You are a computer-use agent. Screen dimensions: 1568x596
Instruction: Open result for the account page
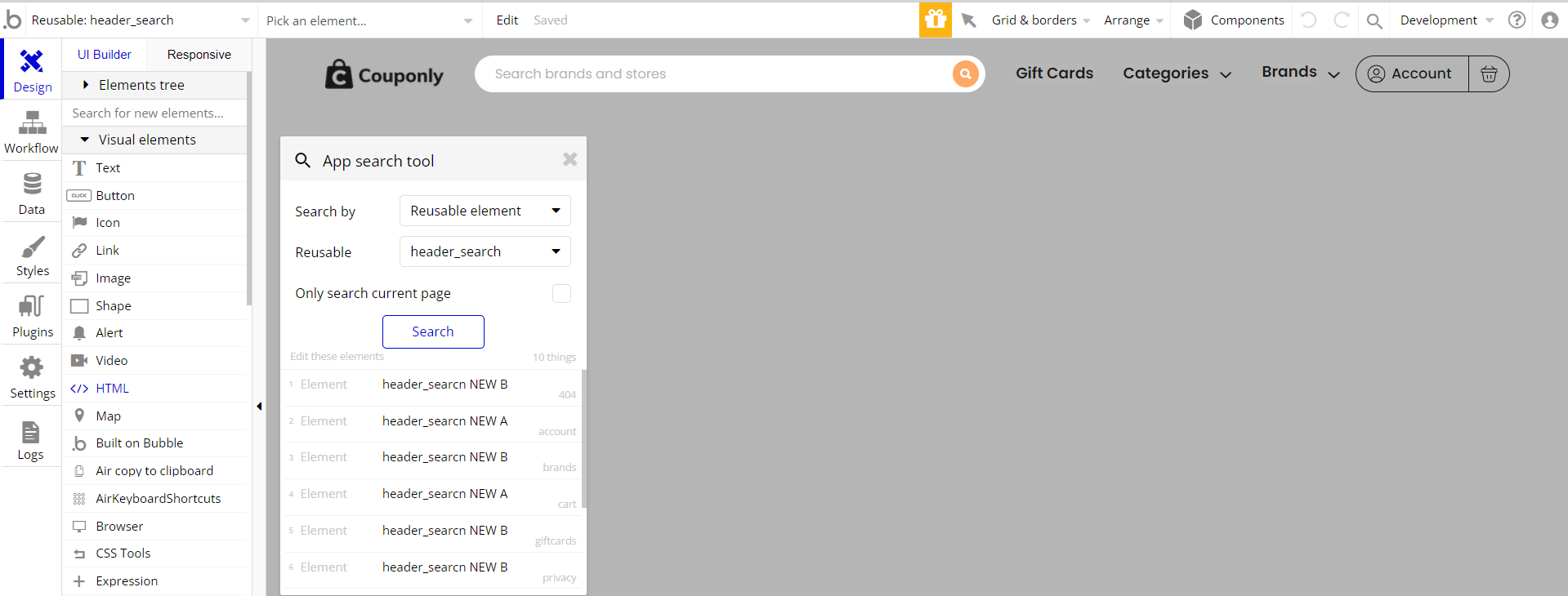coord(433,425)
